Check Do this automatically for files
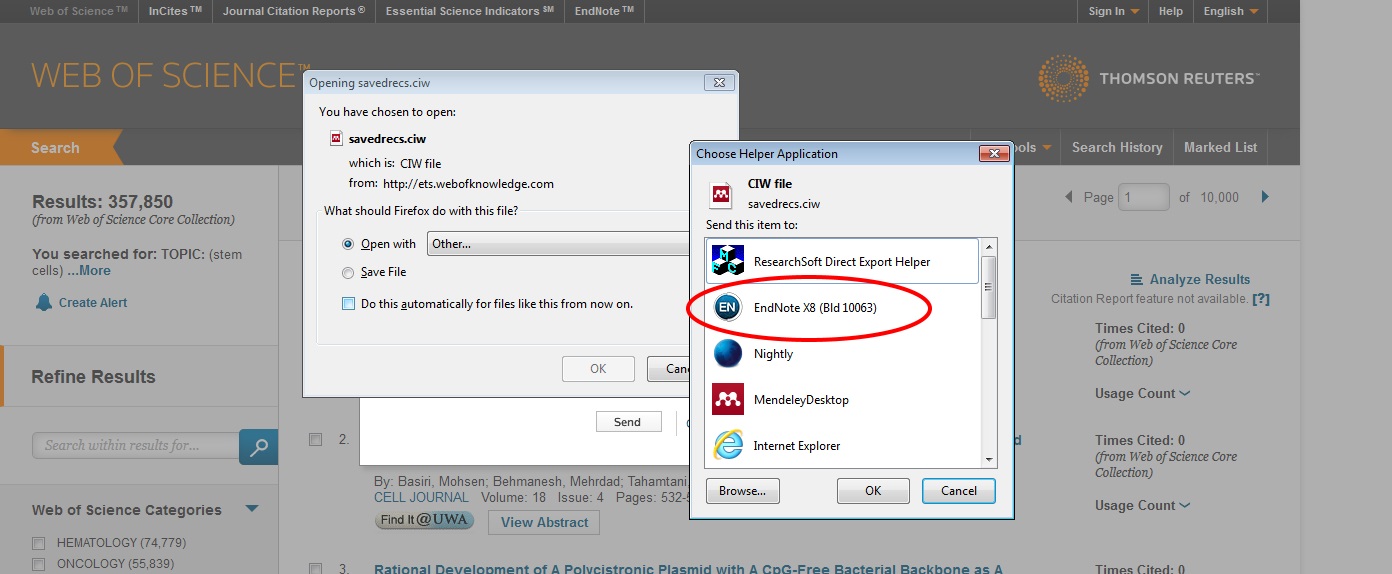 coord(348,304)
